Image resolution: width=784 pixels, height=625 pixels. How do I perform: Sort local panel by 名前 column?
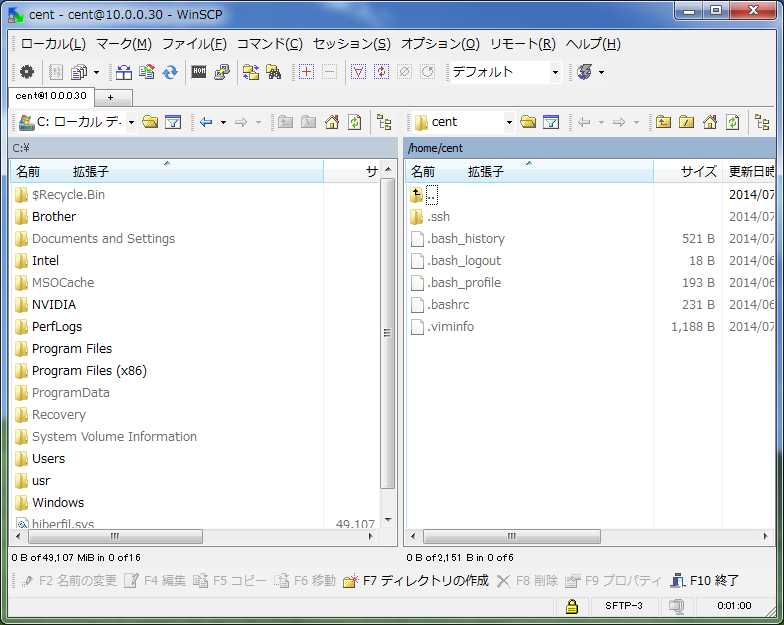click(28, 172)
